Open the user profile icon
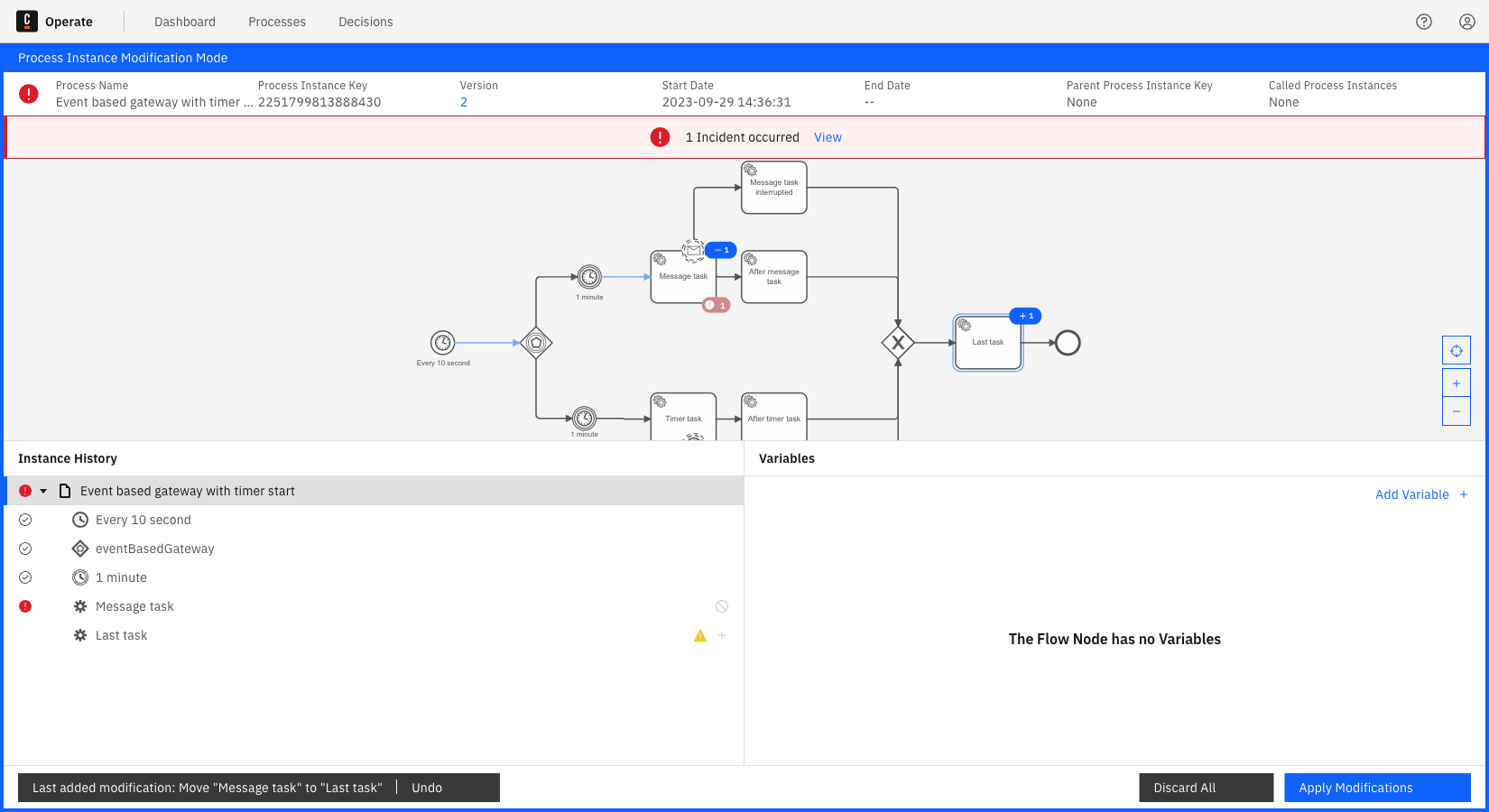 coord(1467,22)
